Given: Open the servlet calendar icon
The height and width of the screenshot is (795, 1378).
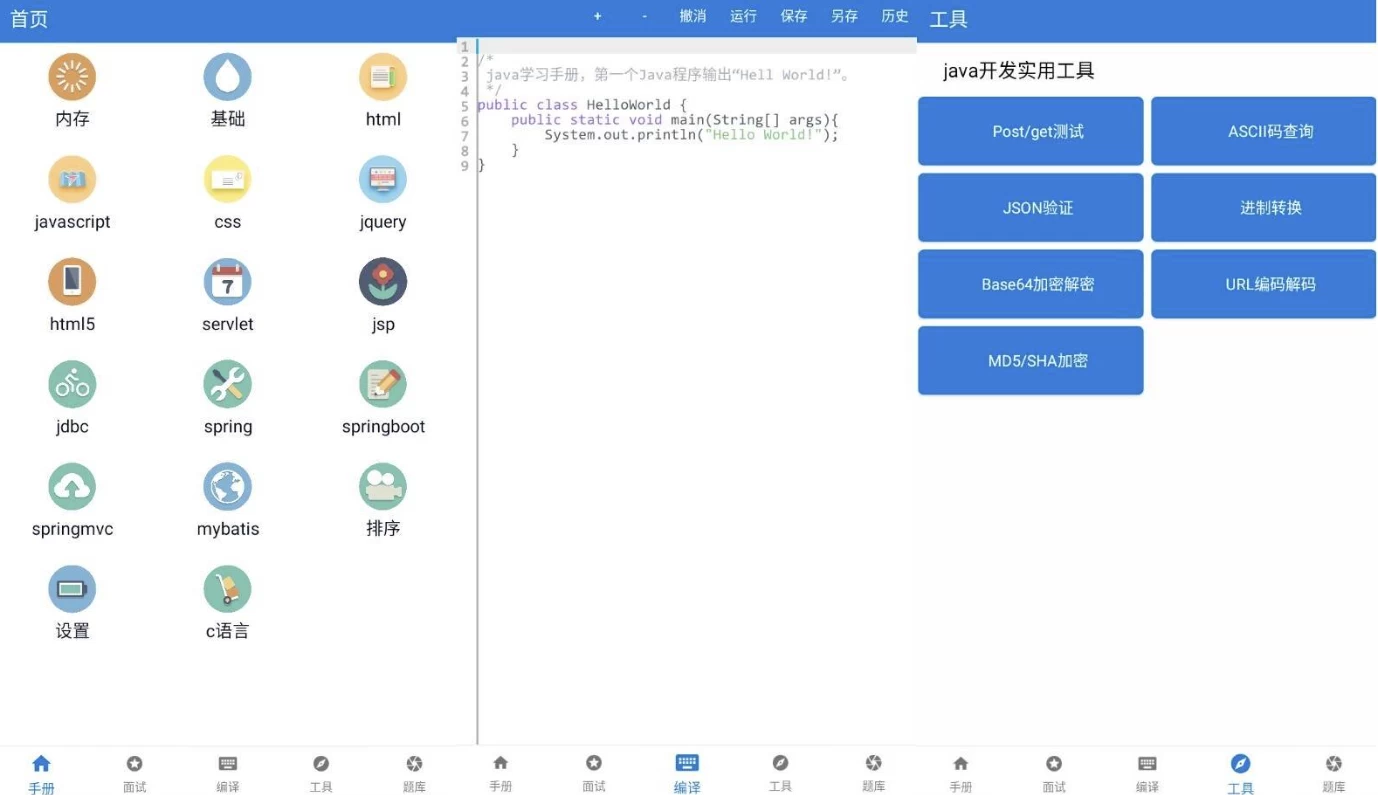Looking at the screenshot, I should (x=227, y=282).
